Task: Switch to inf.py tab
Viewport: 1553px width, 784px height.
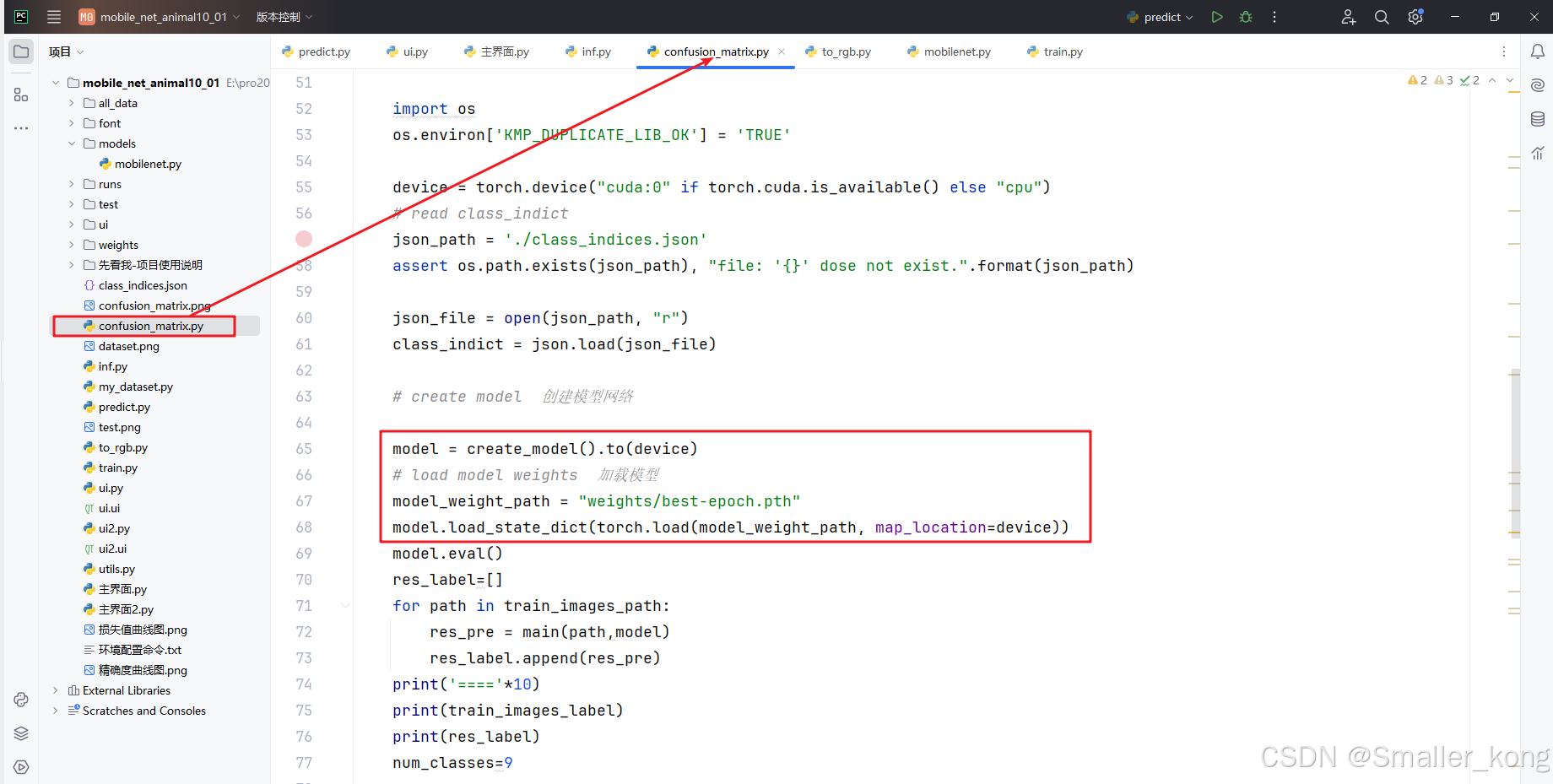Action: pyautogui.click(x=588, y=51)
